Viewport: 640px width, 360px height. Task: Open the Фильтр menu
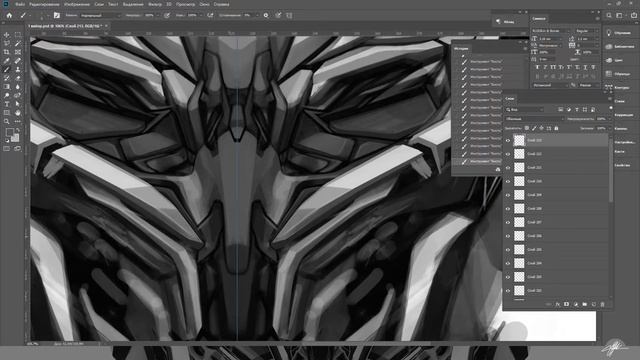point(155,4)
